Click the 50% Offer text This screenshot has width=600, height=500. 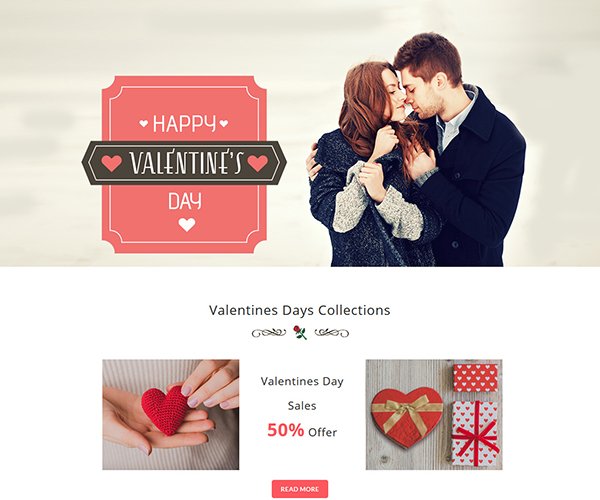[x=302, y=430]
